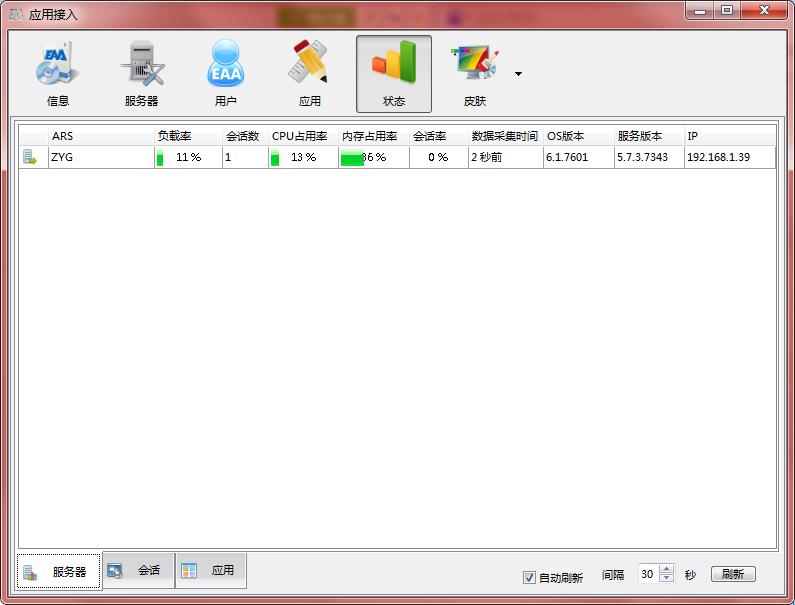The width and height of the screenshot is (795, 605).
Task: Decrease refresh interval with down arrow
Action: 667,579
